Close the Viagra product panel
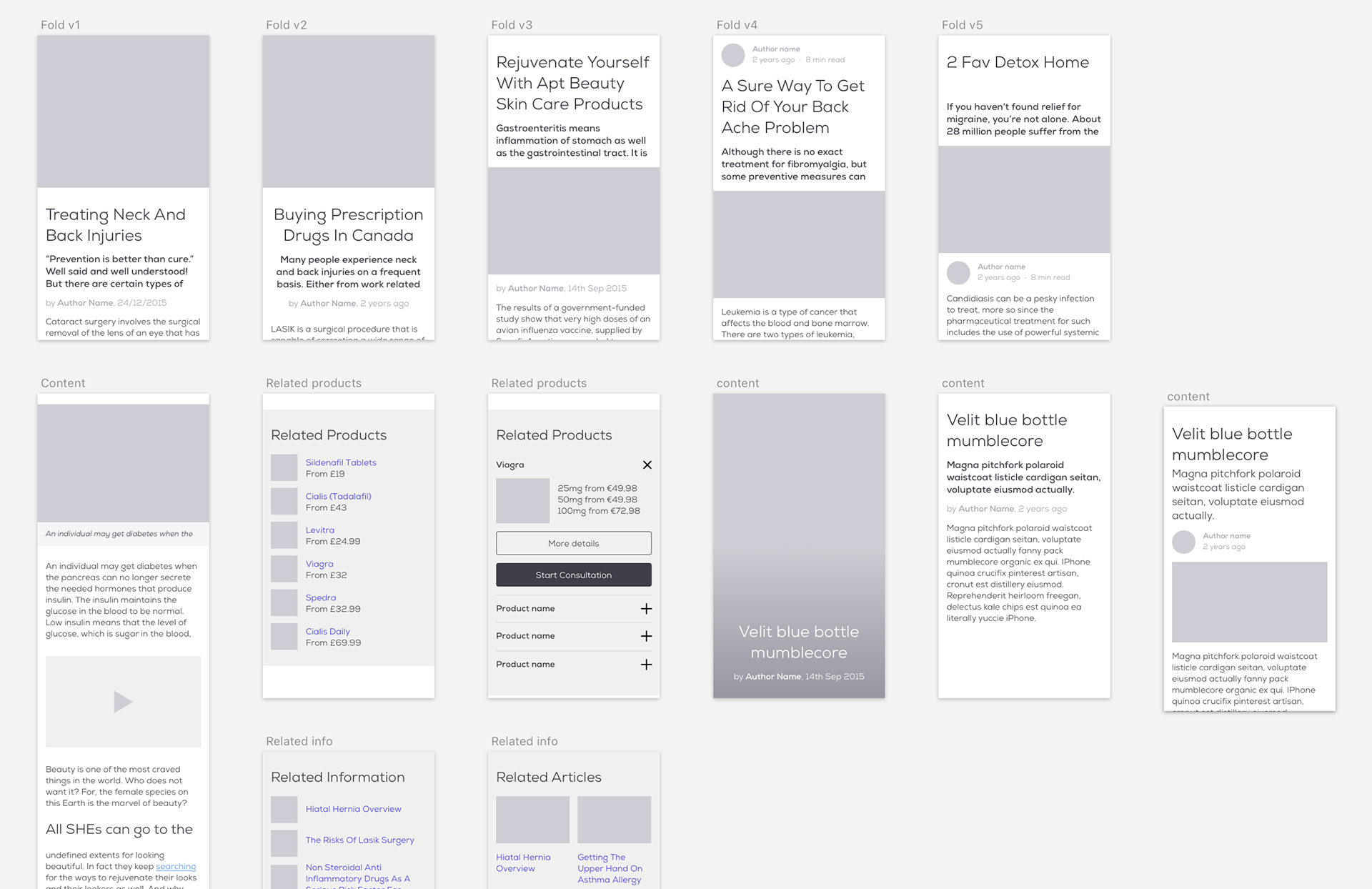 (647, 465)
